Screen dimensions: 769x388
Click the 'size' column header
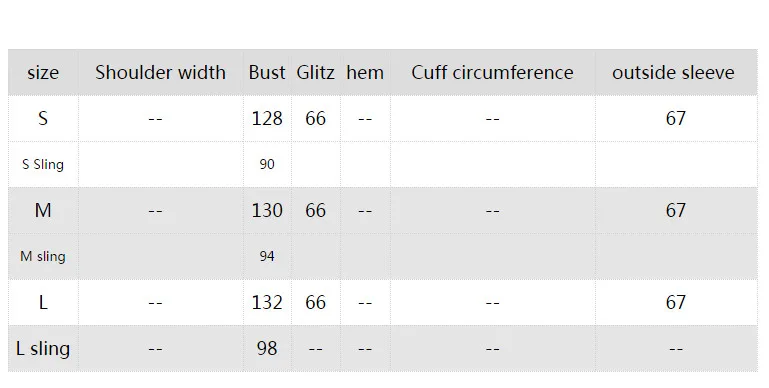tap(43, 73)
